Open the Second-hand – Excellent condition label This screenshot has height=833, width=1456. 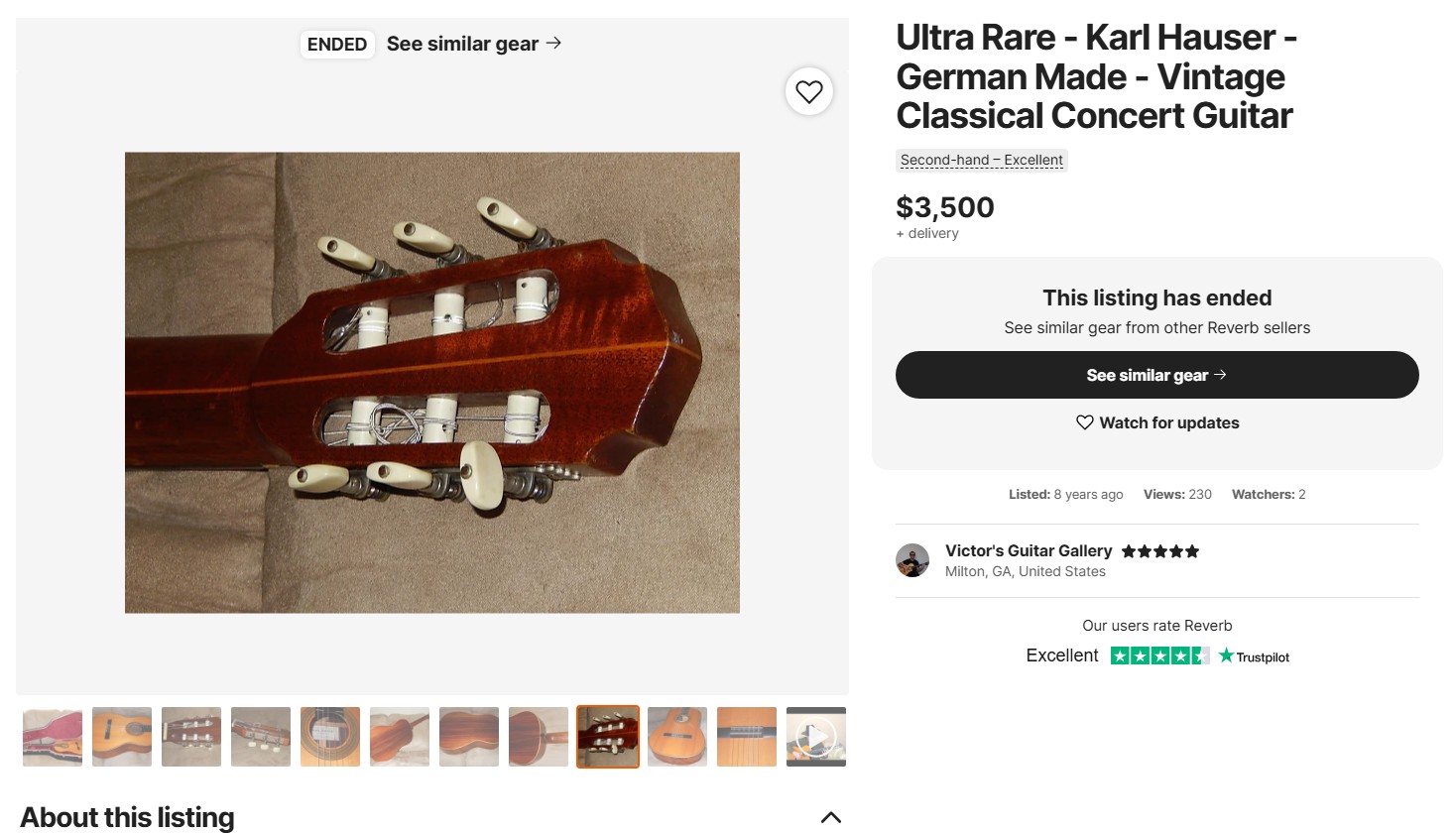pyautogui.click(x=981, y=160)
